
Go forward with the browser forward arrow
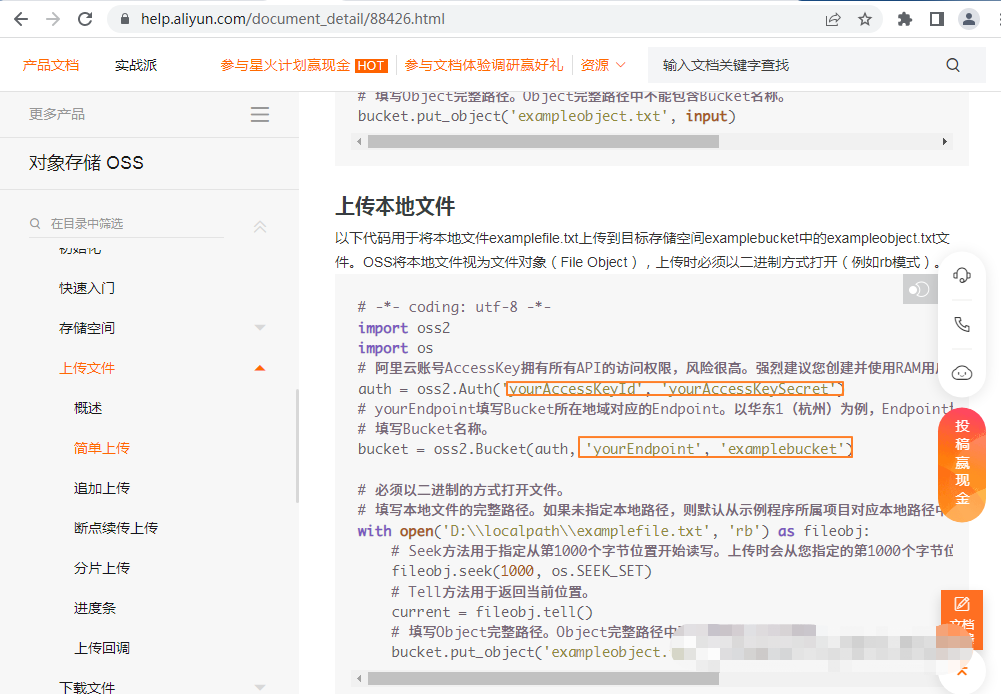[53, 19]
